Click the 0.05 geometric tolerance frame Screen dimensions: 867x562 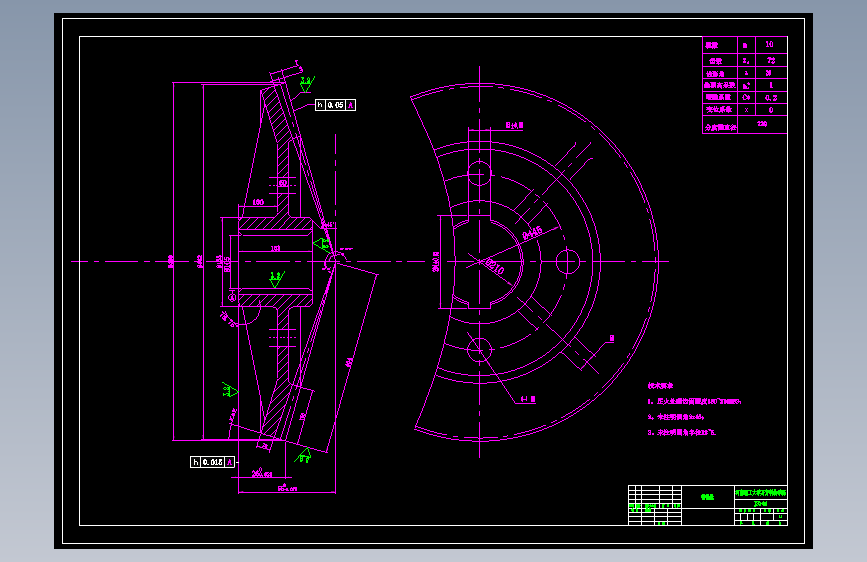click(x=335, y=105)
